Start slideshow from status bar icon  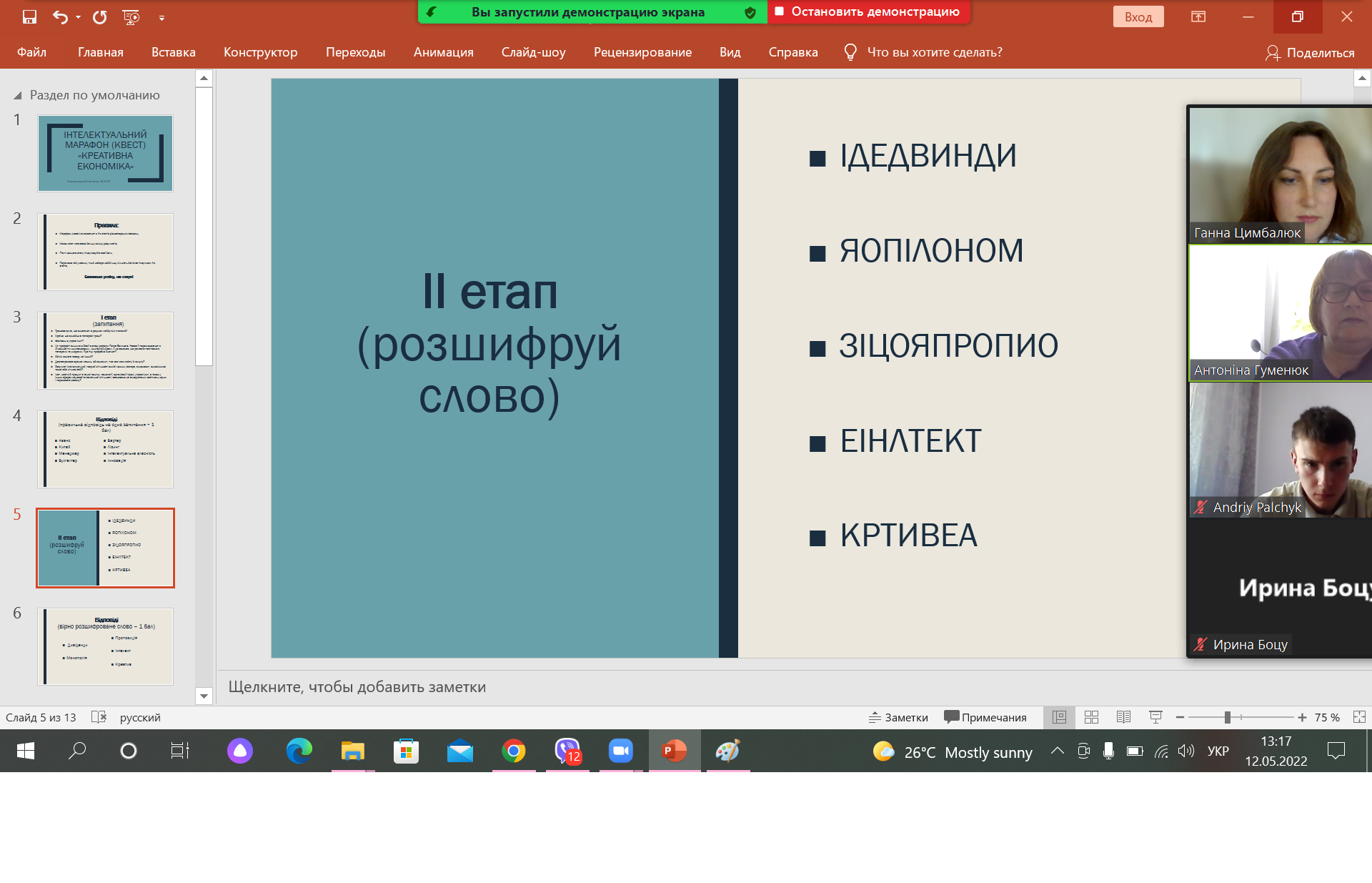tap(1155, 717)
